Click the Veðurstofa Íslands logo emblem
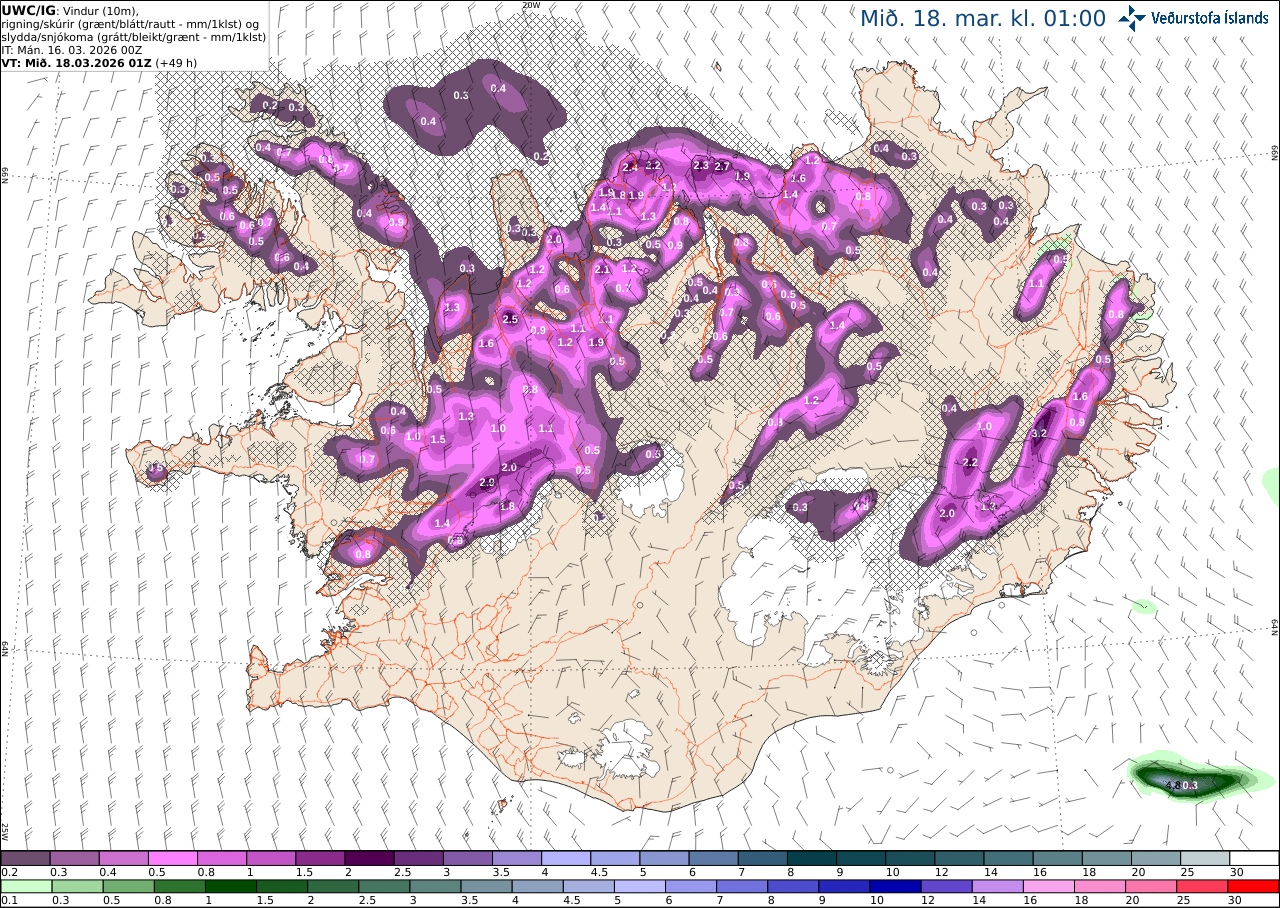Viewport: 1280px width, 908px height. [1132, 17]
